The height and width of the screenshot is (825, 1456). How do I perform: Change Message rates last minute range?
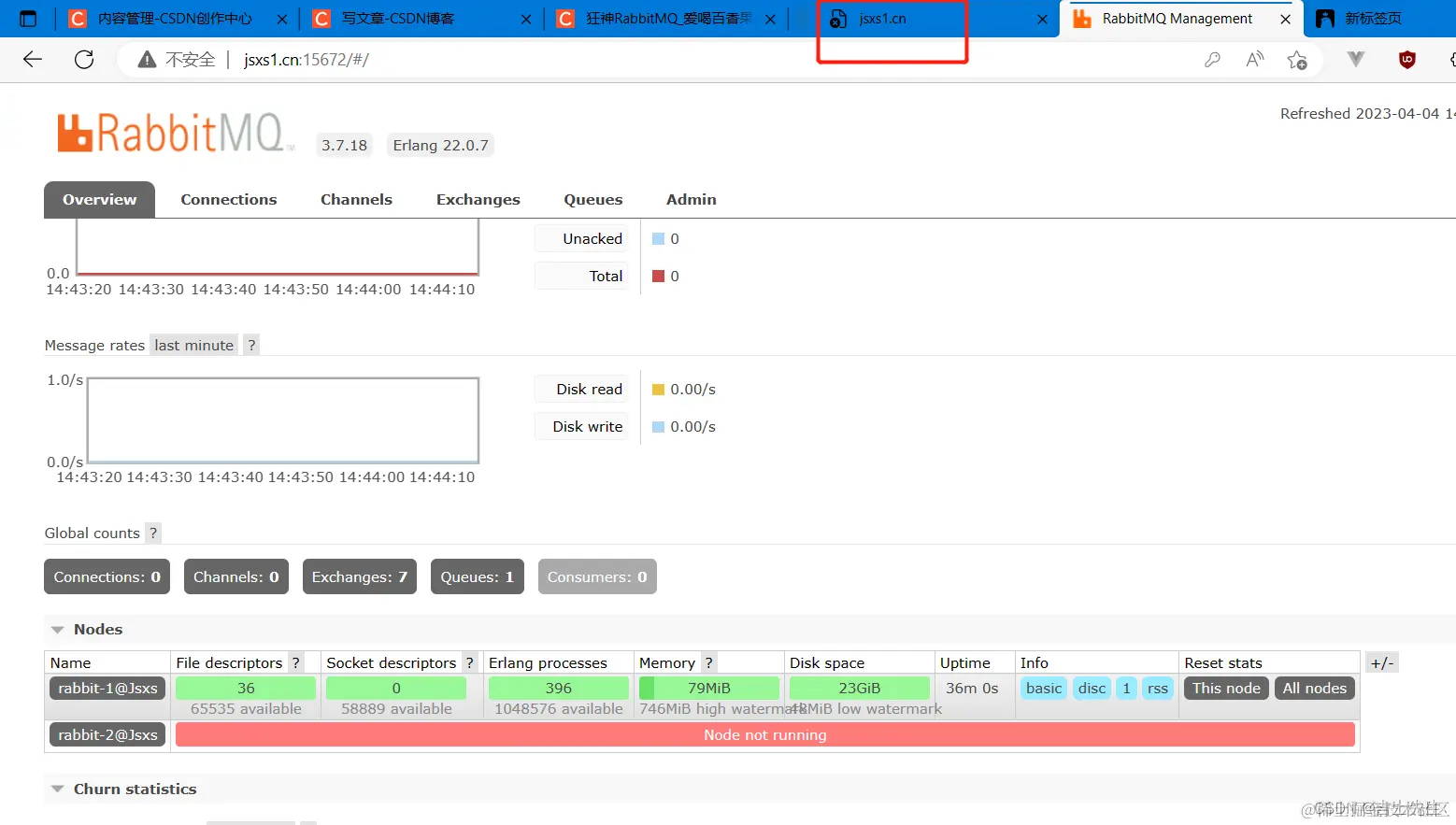pyautogui.click(x=194, y=346)
